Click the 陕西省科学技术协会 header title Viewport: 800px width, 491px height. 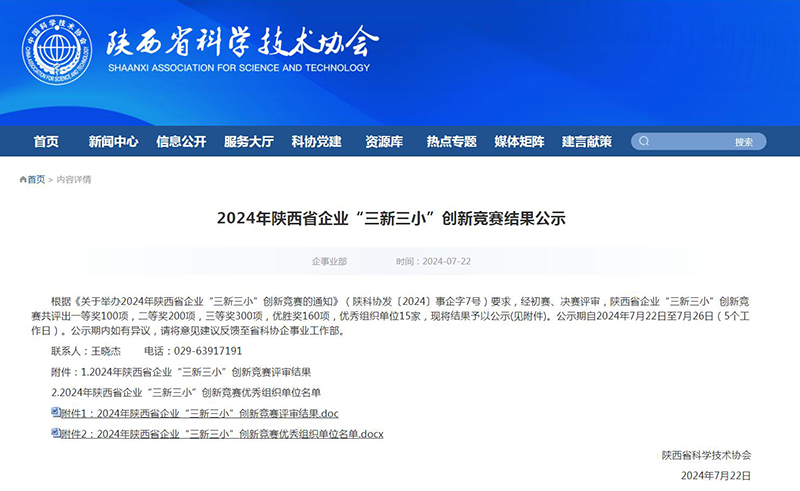242,42
